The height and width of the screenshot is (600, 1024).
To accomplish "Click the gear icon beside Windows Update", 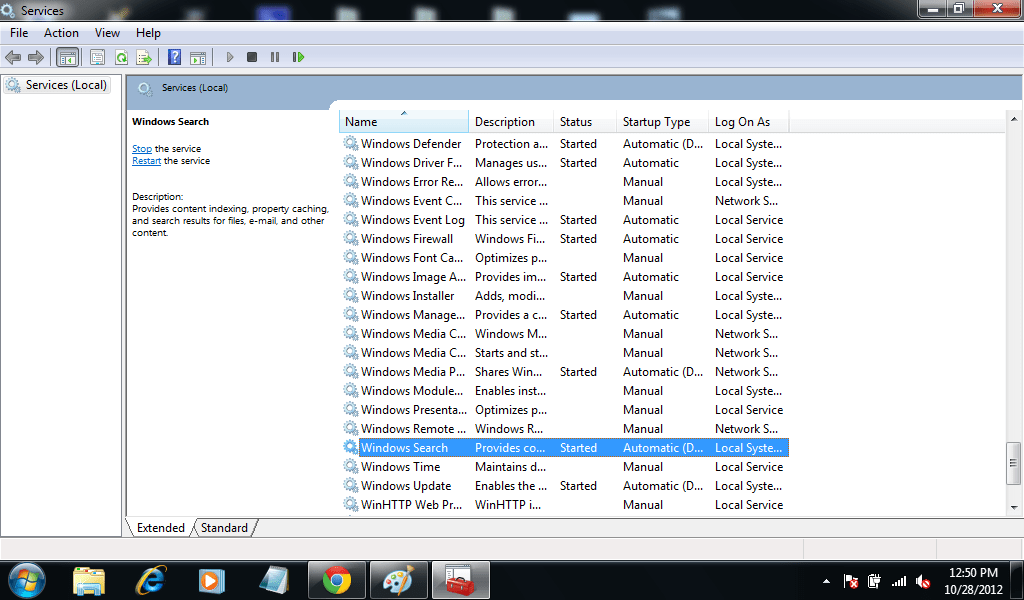I will pyautogui.click(x=351, y=485).
